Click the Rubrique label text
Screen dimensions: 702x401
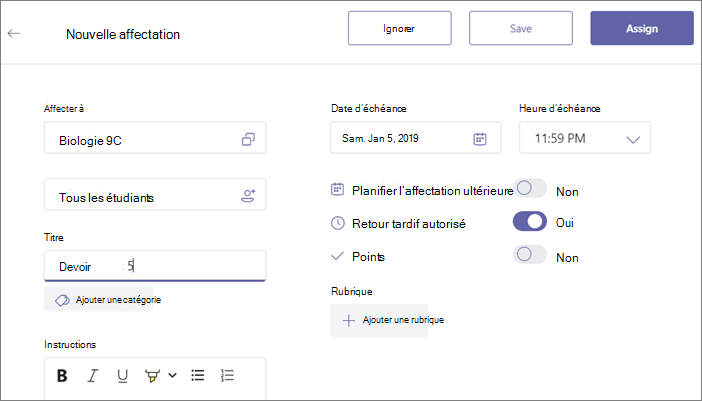tap(352, 291)
